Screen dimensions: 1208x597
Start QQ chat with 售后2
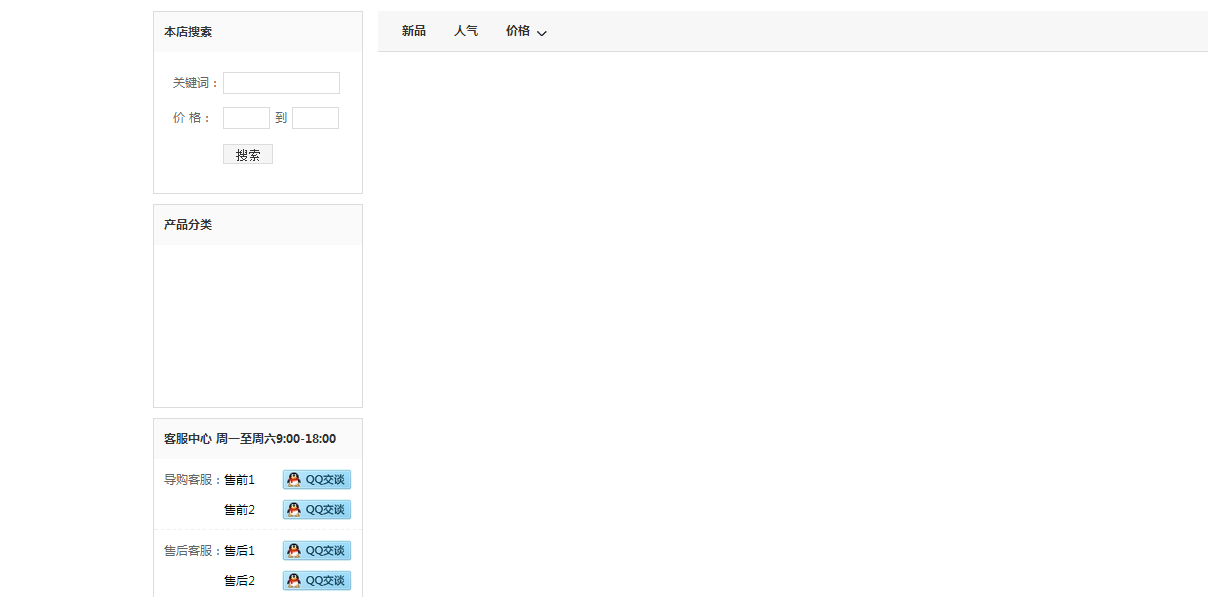pyautogui.click(x=316, y=581)
